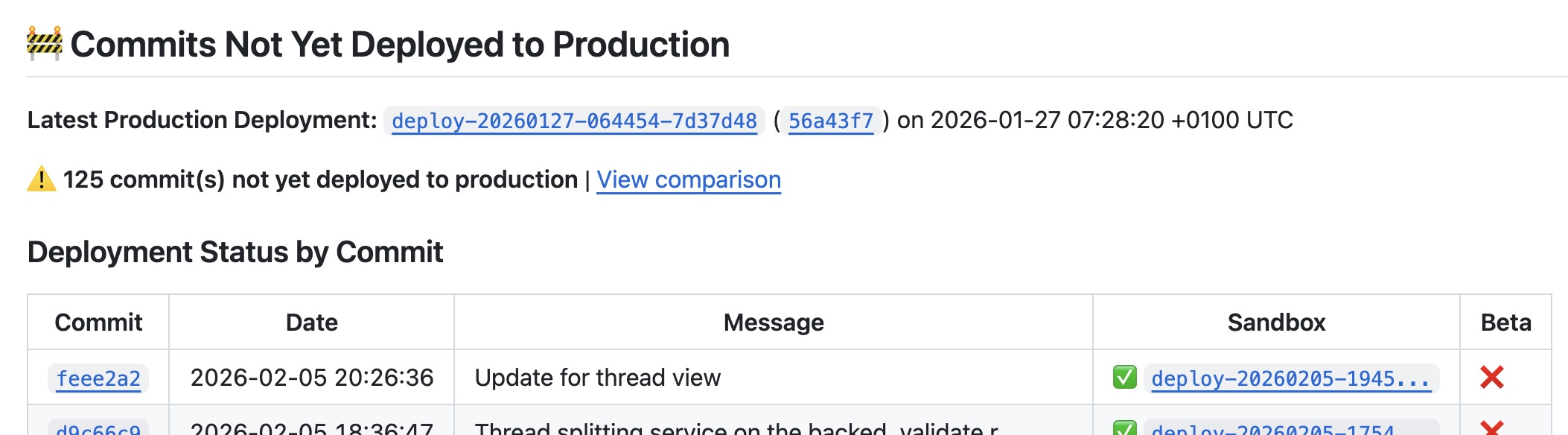Click the red X in feee2a2 Beta cell
The width and height of the screenshot is (1568, 435).
pyautogui.click(x=1492, y=378)
